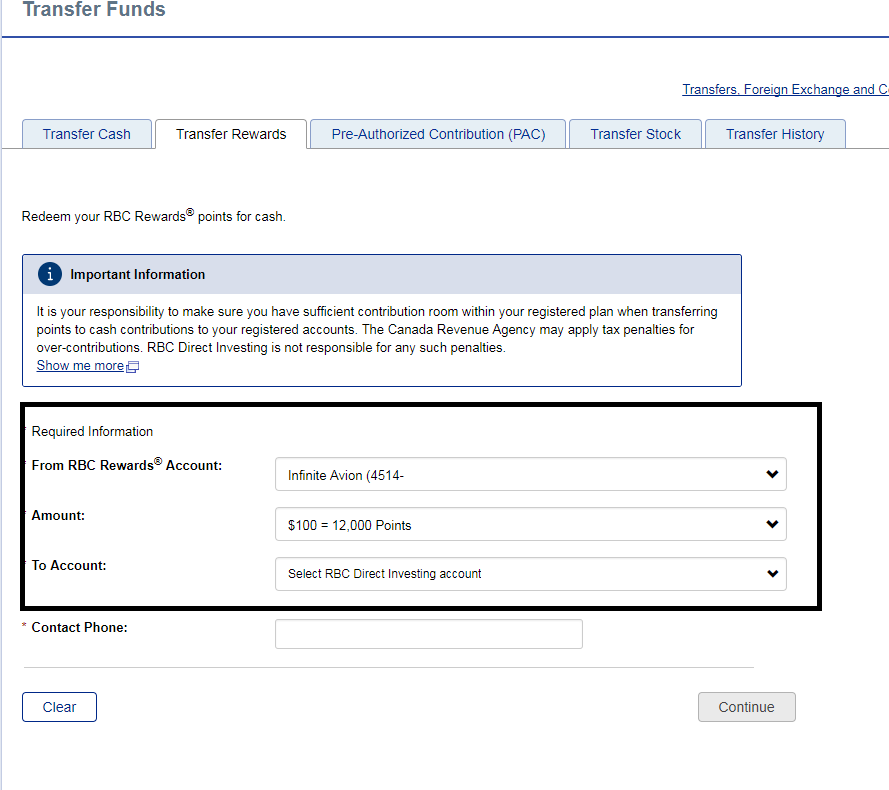Viewport: 889px width, 790px height.
Task: Click the Important Information info icon
Action: (x=50, y=274)
